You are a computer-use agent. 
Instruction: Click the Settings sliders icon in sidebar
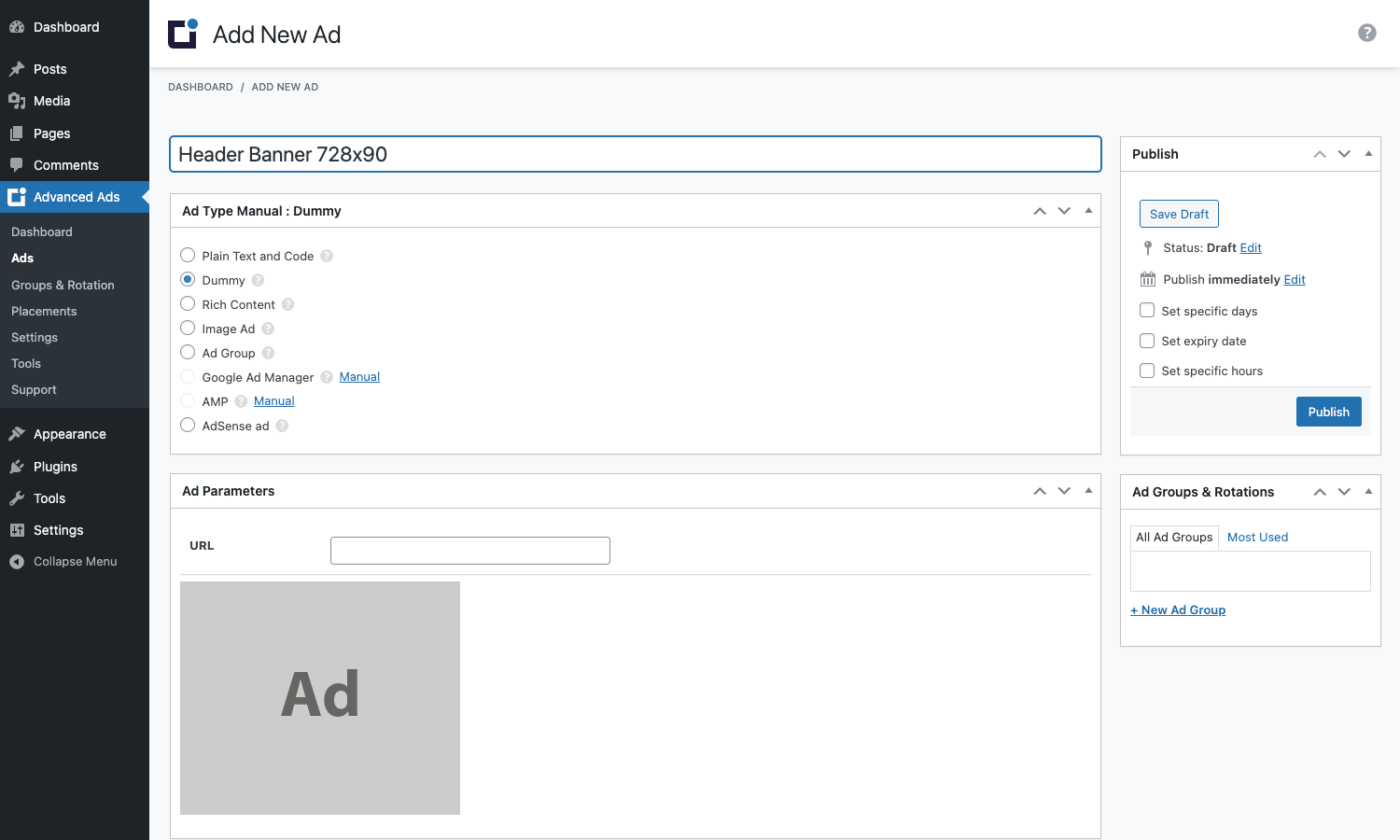click(x=17, y=530)
